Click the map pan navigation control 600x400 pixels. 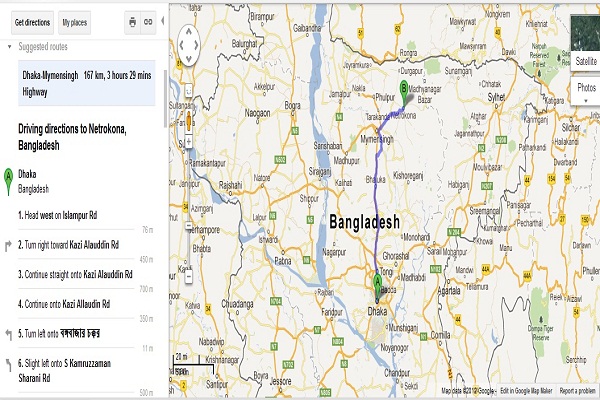(x=188, y=45)
